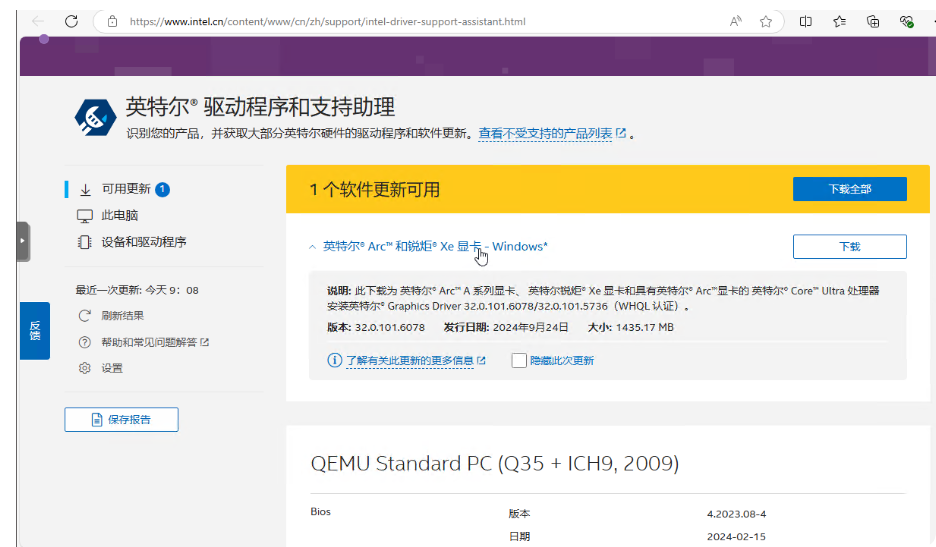Click the 英特尔 驱动程序和支持助理 page title

(260, 107)
